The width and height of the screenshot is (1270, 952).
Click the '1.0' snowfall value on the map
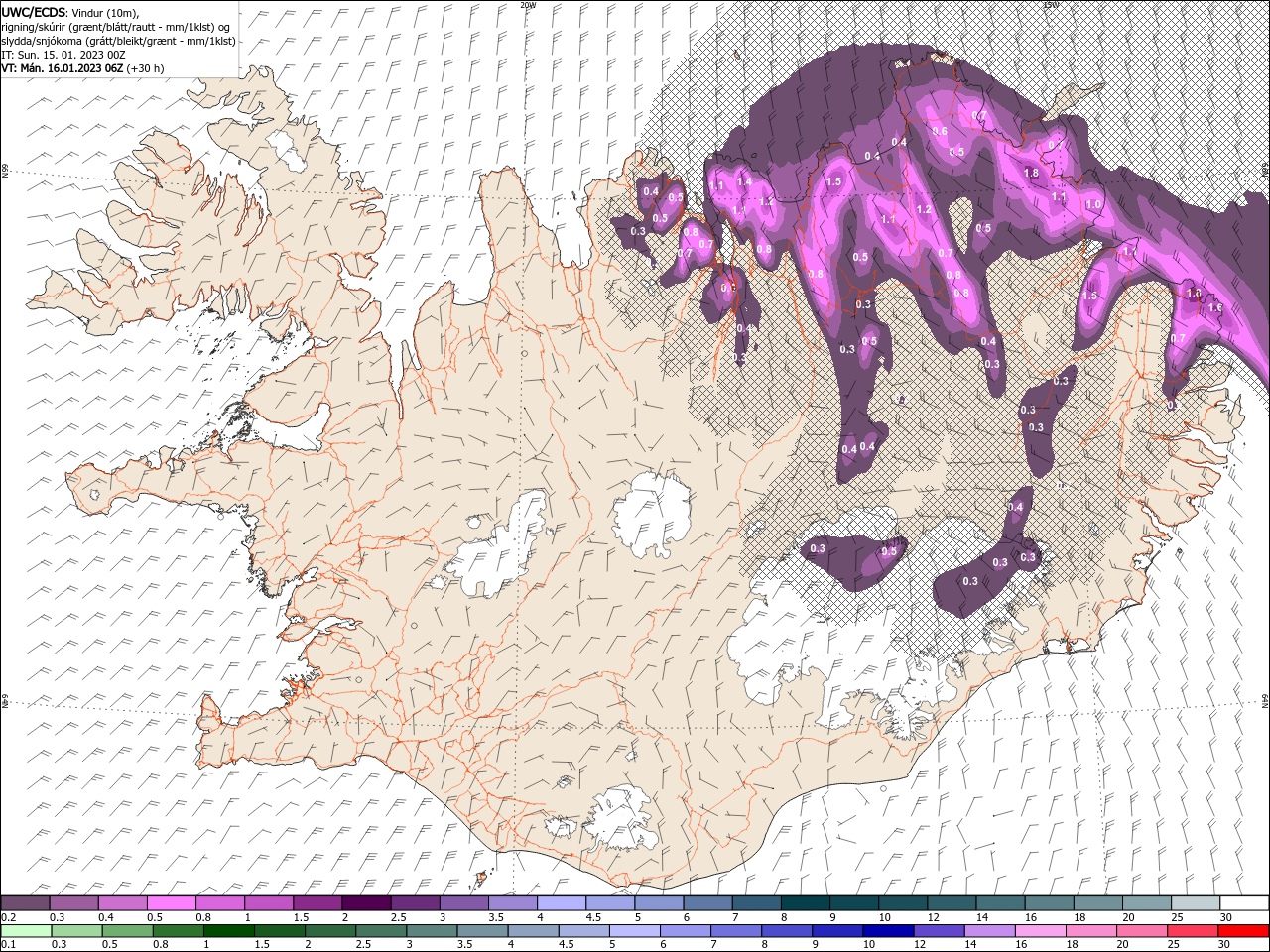[x=1093, y=204]
